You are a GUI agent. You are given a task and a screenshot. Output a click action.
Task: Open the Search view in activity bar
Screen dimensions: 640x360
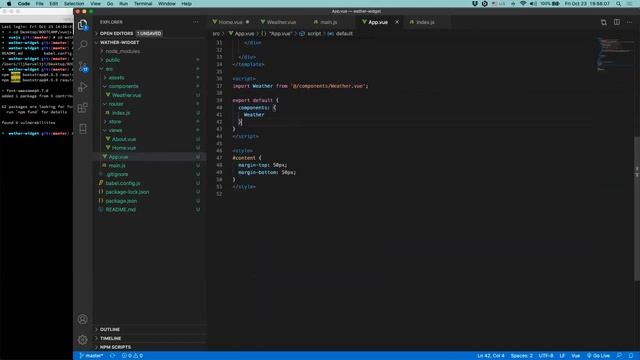(x=83, y=44)
